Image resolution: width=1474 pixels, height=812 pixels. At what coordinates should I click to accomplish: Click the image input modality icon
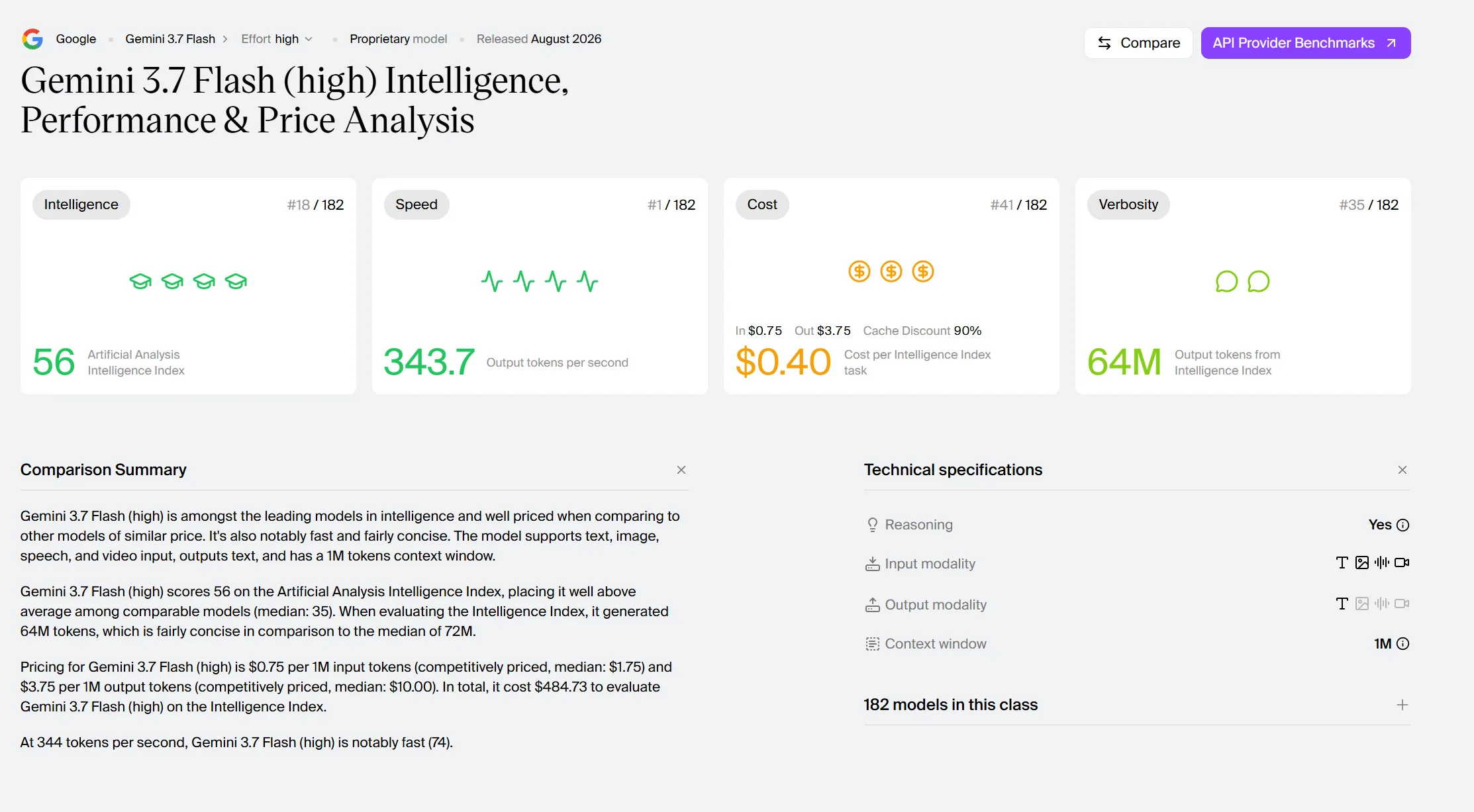pos(1362,563)
